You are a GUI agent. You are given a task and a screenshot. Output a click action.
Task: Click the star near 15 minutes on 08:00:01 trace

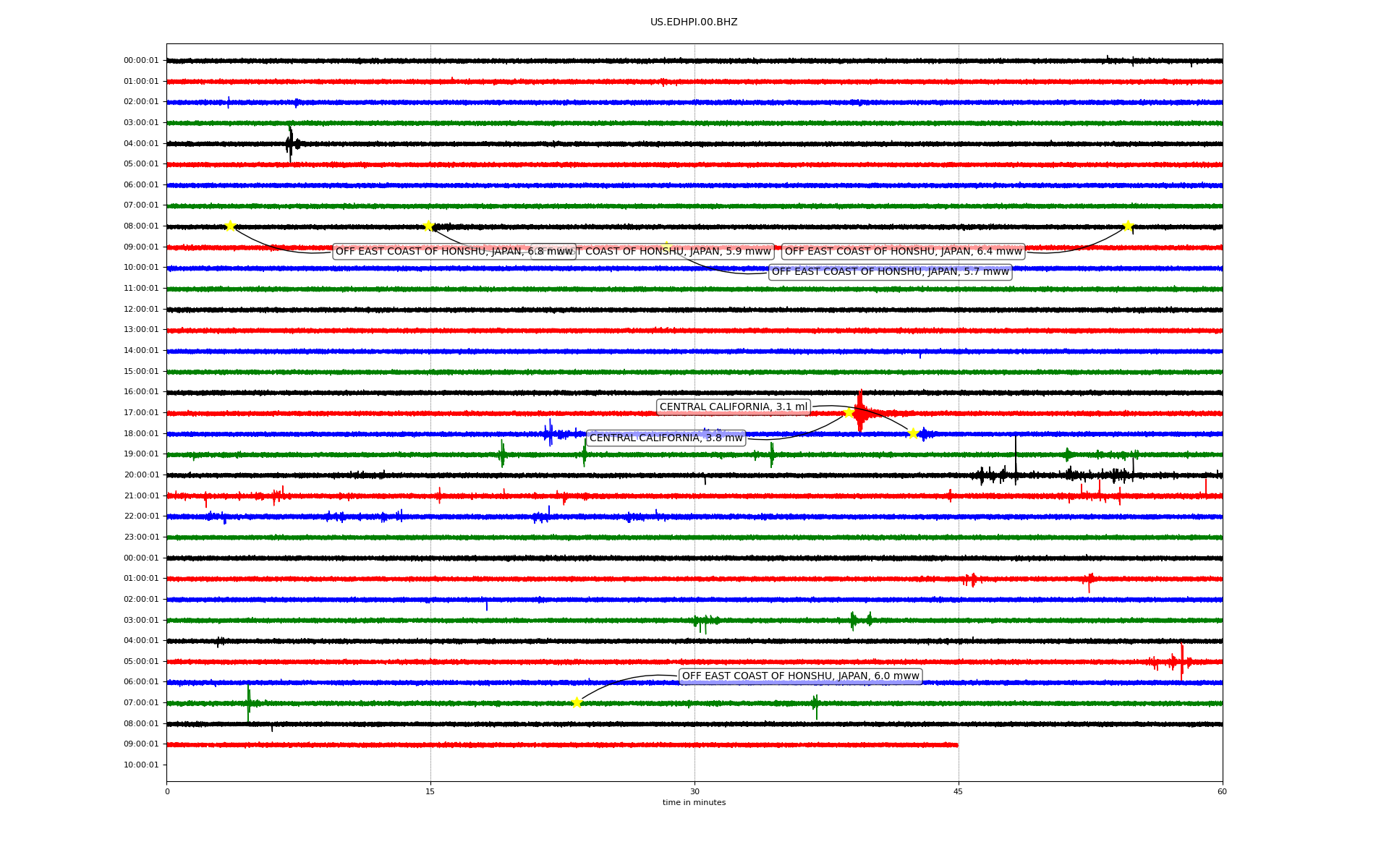428,226
